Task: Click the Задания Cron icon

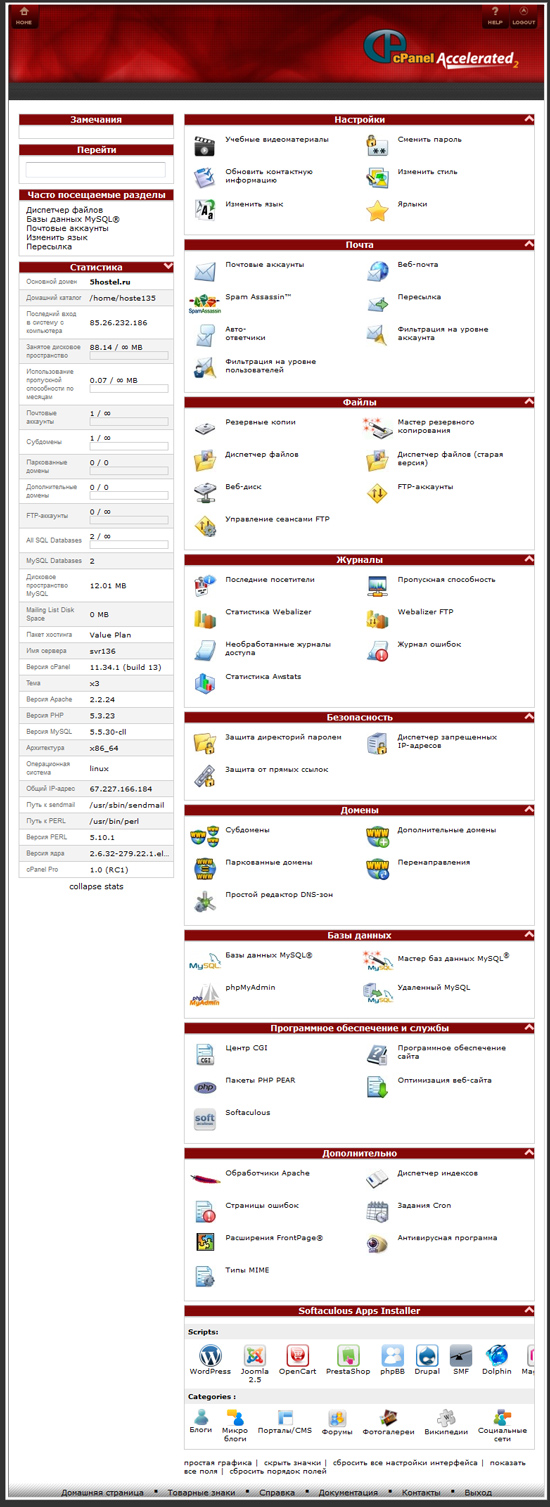Action: pos(377,1212)
